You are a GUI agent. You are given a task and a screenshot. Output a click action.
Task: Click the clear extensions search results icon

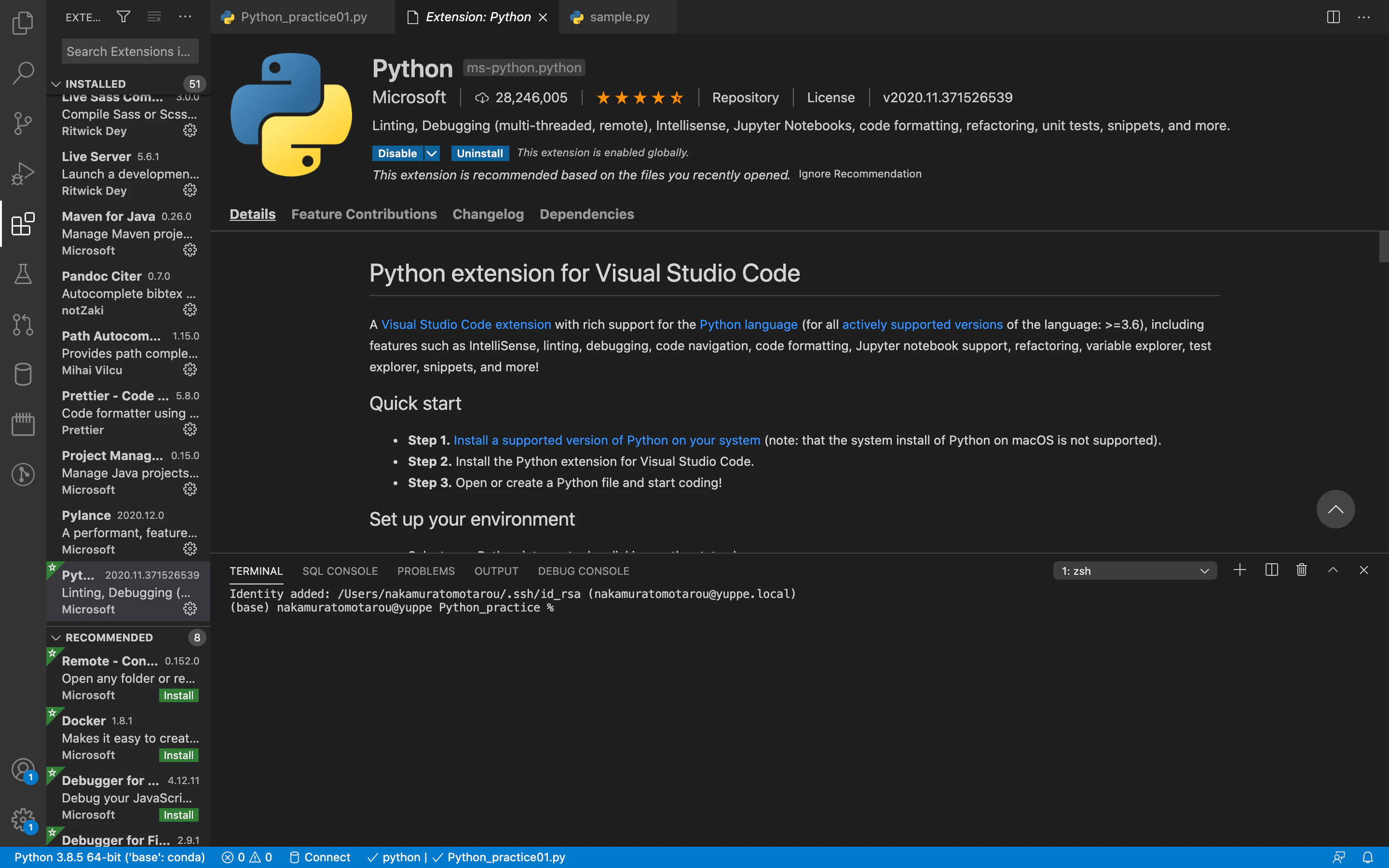[154, 17]
